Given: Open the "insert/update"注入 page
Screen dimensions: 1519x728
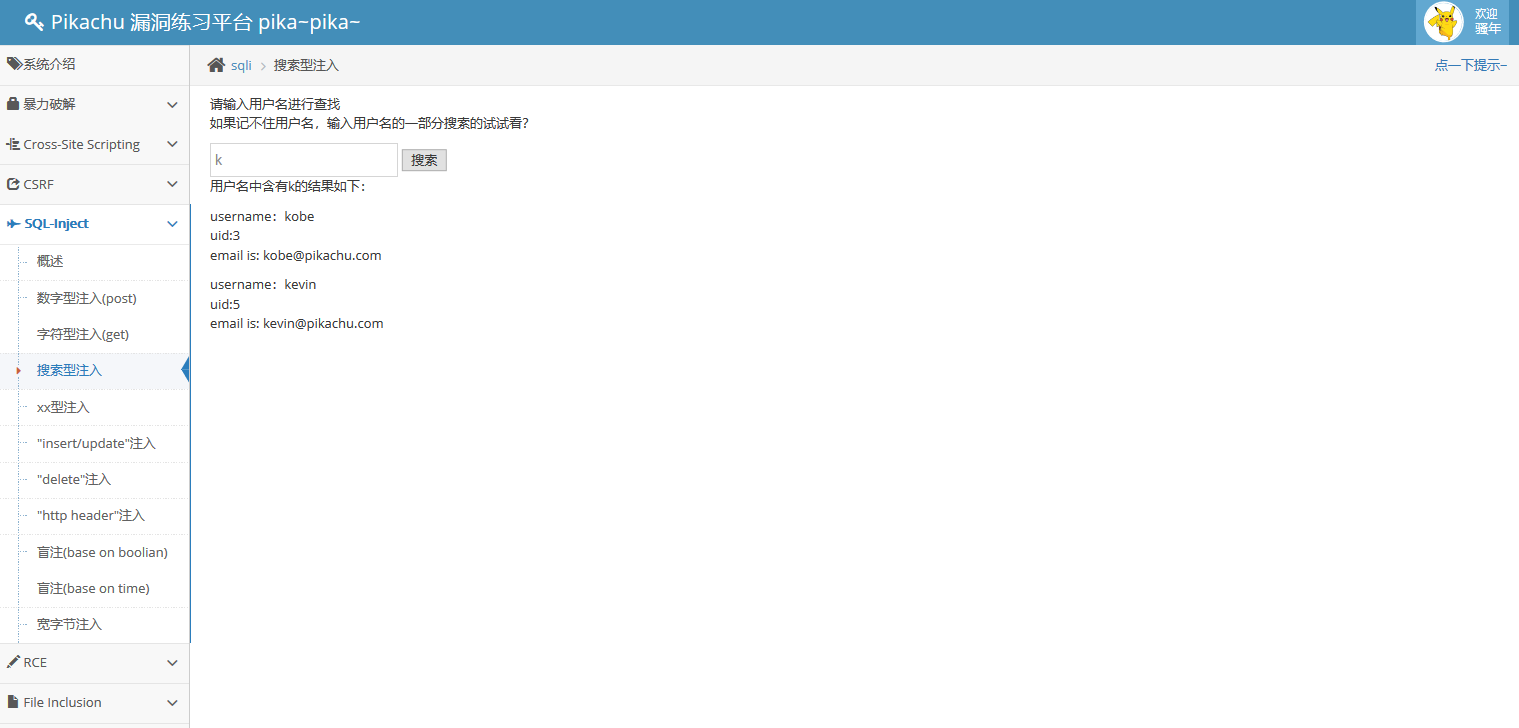Looking at the screenshot, I should coord(95,443).
